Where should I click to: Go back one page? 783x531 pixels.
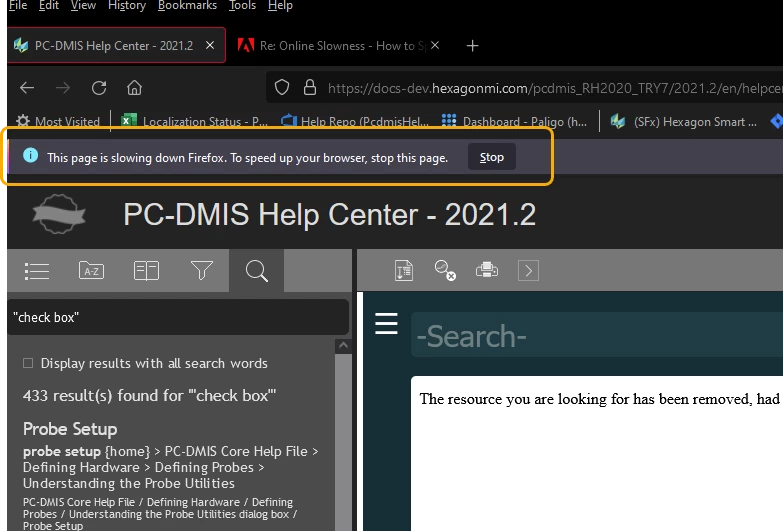(x=27, y=88)
